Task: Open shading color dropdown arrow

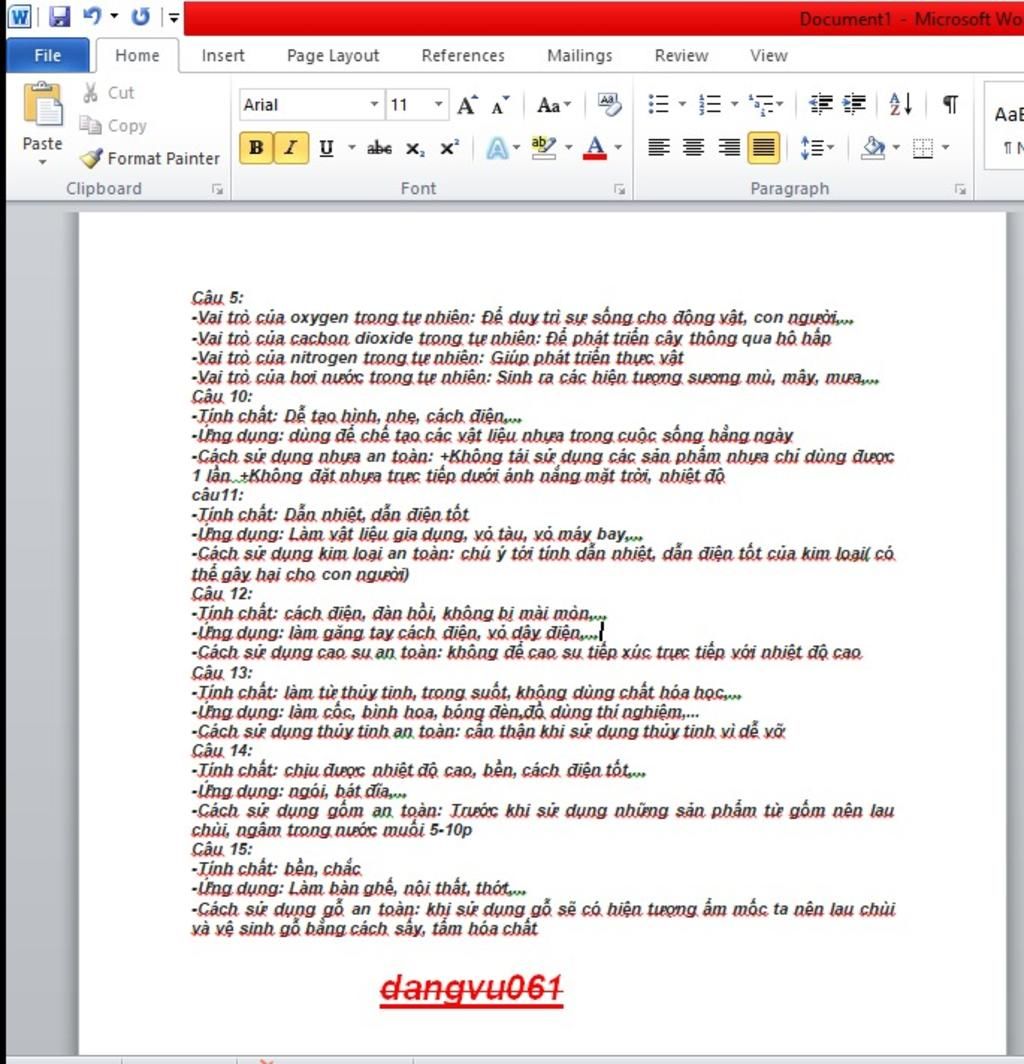Action: pyautogui.click(x=897, y=147)
